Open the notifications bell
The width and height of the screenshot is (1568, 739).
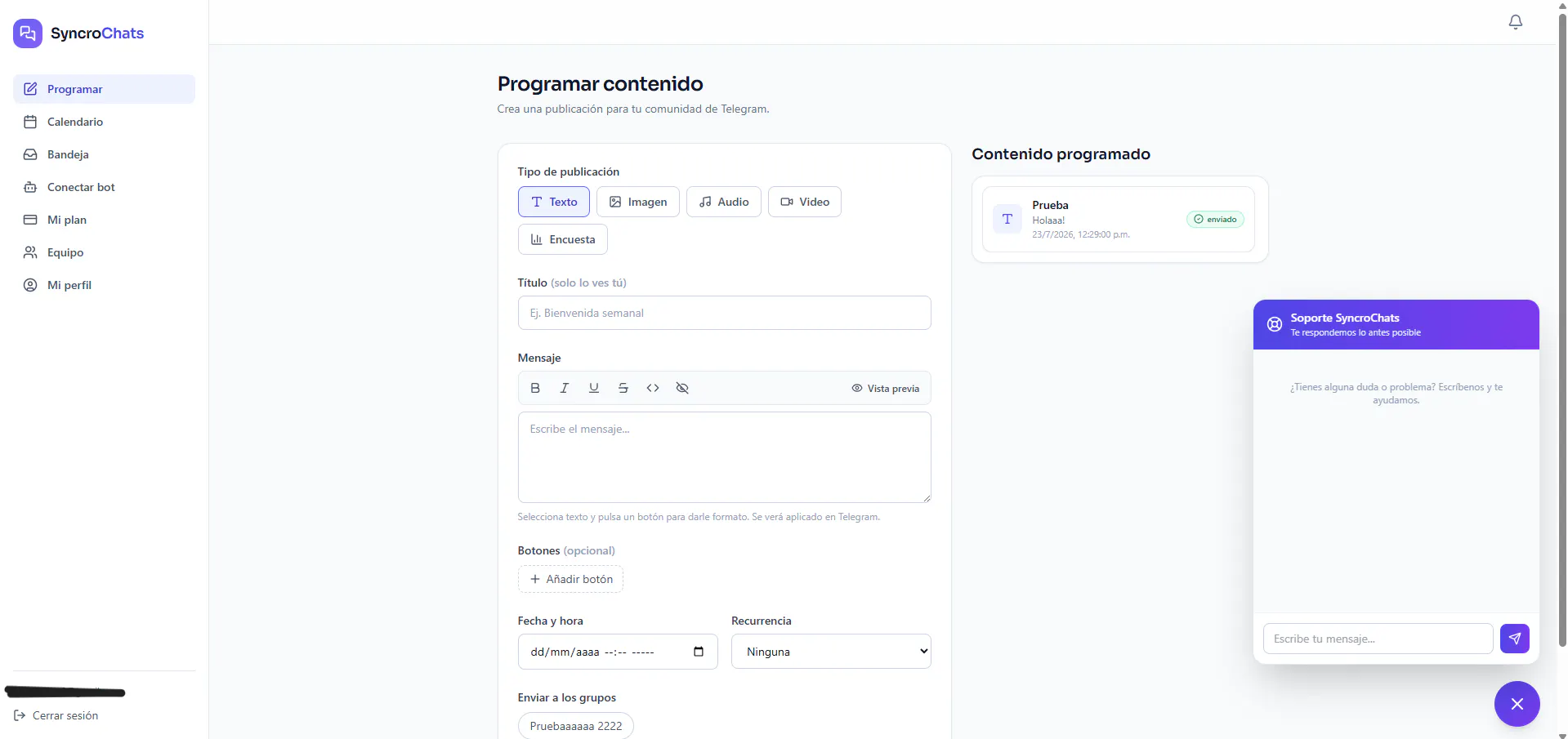[x=1516, y=22]
